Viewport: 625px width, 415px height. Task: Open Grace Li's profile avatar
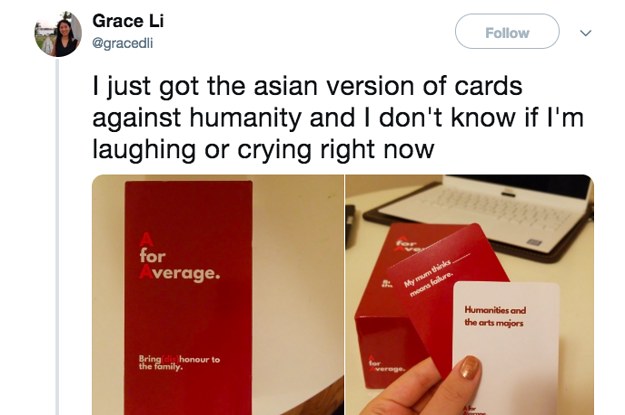click(58, 34)
